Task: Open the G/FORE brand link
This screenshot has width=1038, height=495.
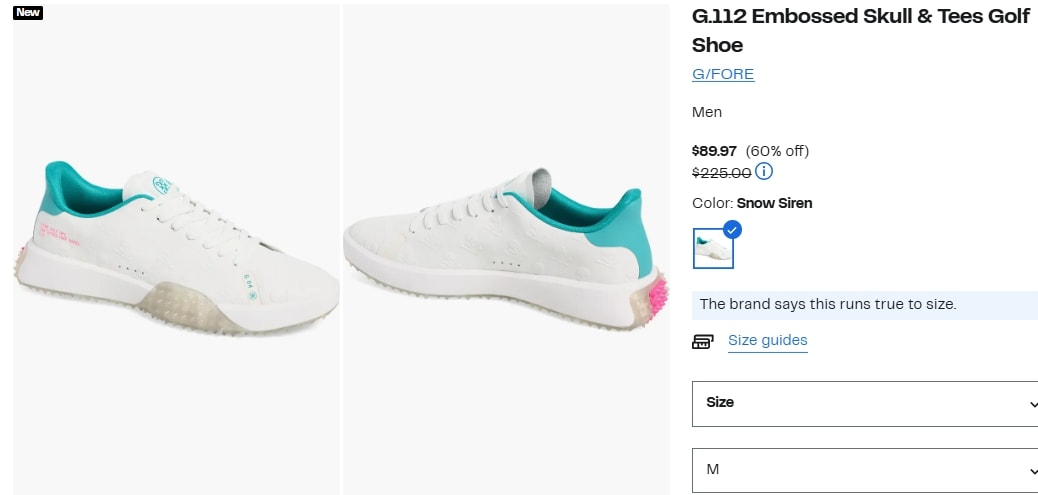Action: click(x=723, y=74)
